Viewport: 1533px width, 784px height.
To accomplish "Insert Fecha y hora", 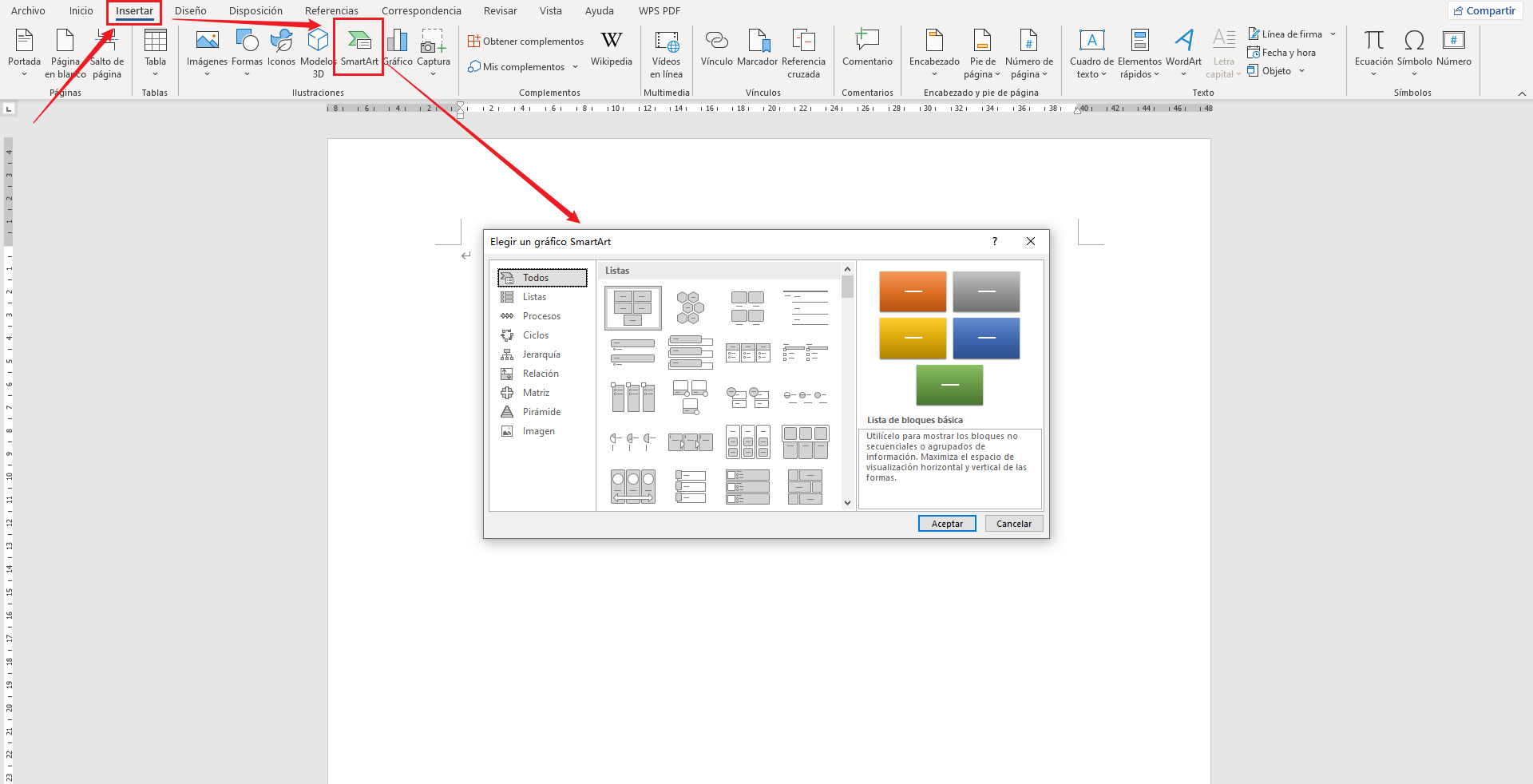I will (x=1281, y=53).
